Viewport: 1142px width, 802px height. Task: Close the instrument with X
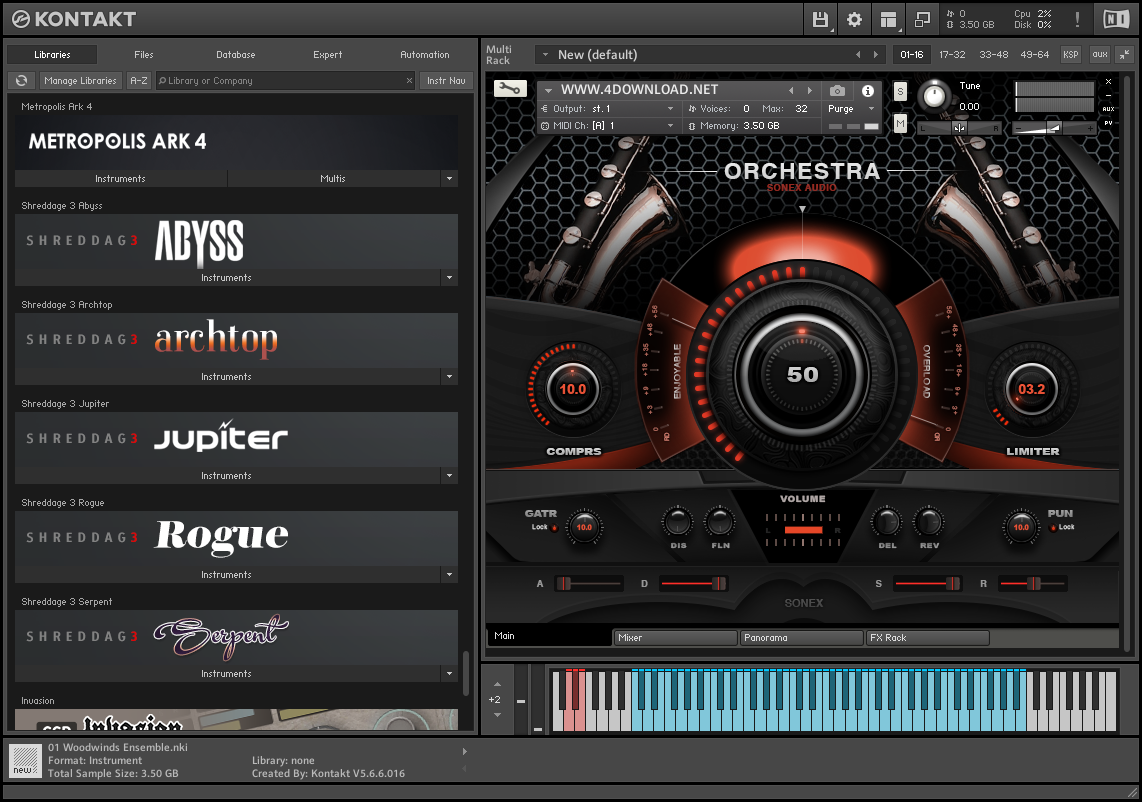tap(1108, 82)
